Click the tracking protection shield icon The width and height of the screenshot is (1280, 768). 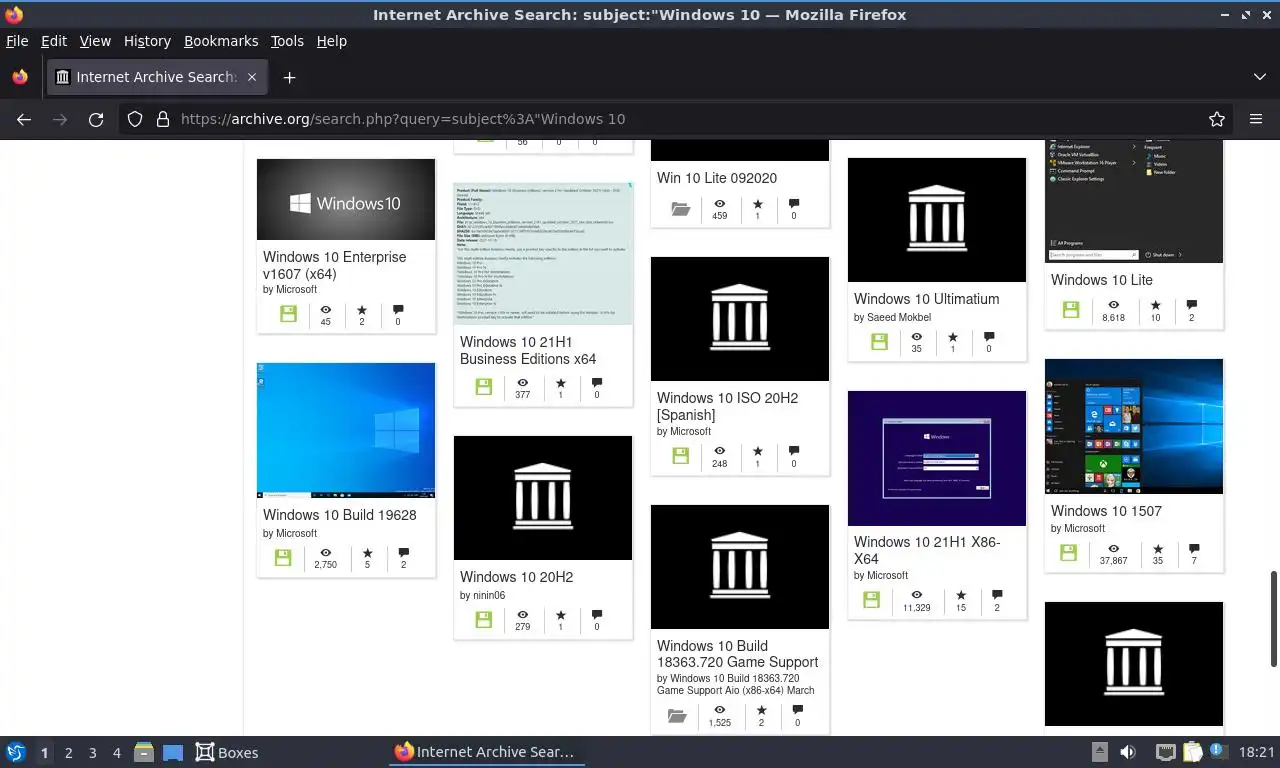[x=135, y=119]
